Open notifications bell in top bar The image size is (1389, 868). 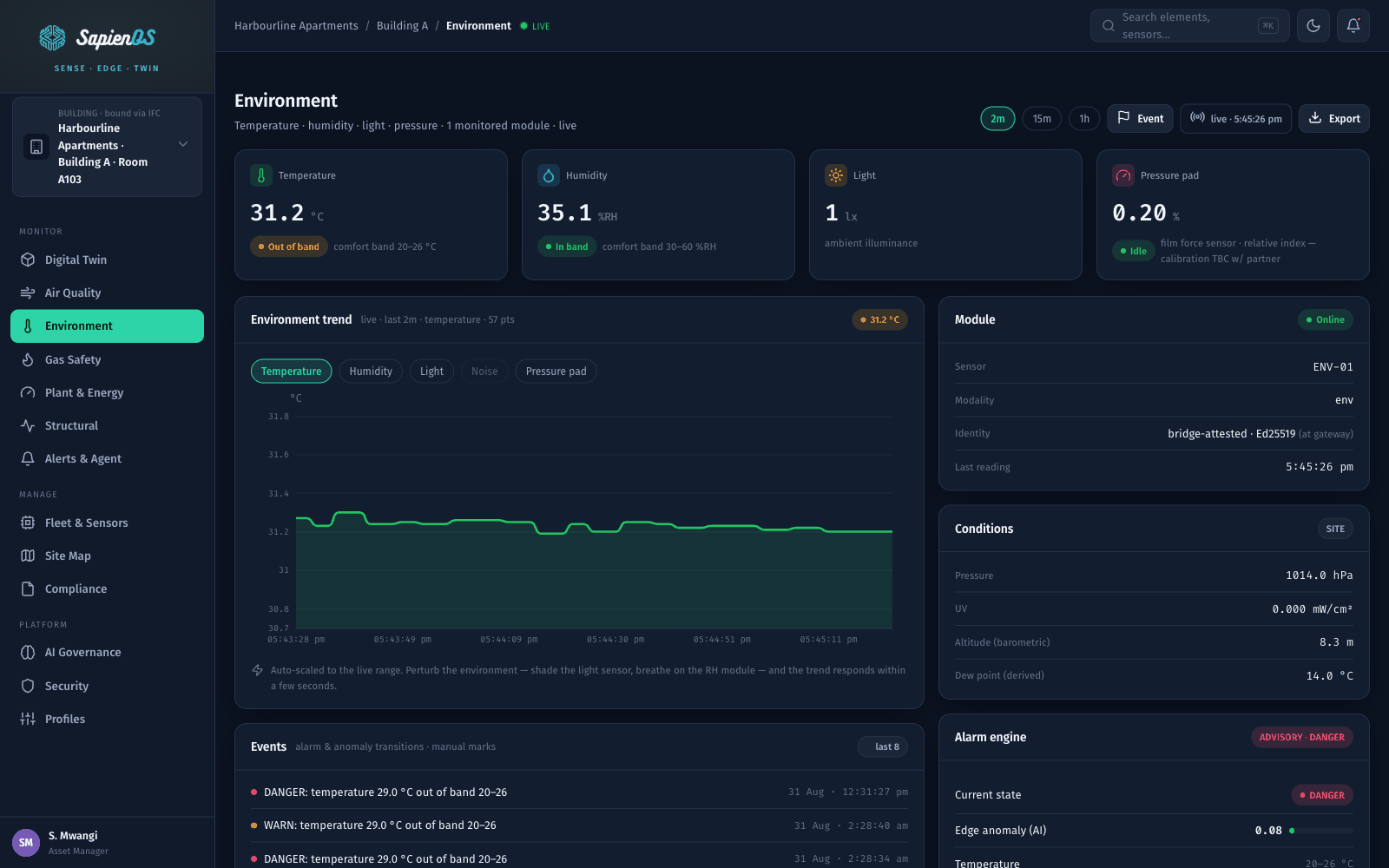coord(1353,26)
